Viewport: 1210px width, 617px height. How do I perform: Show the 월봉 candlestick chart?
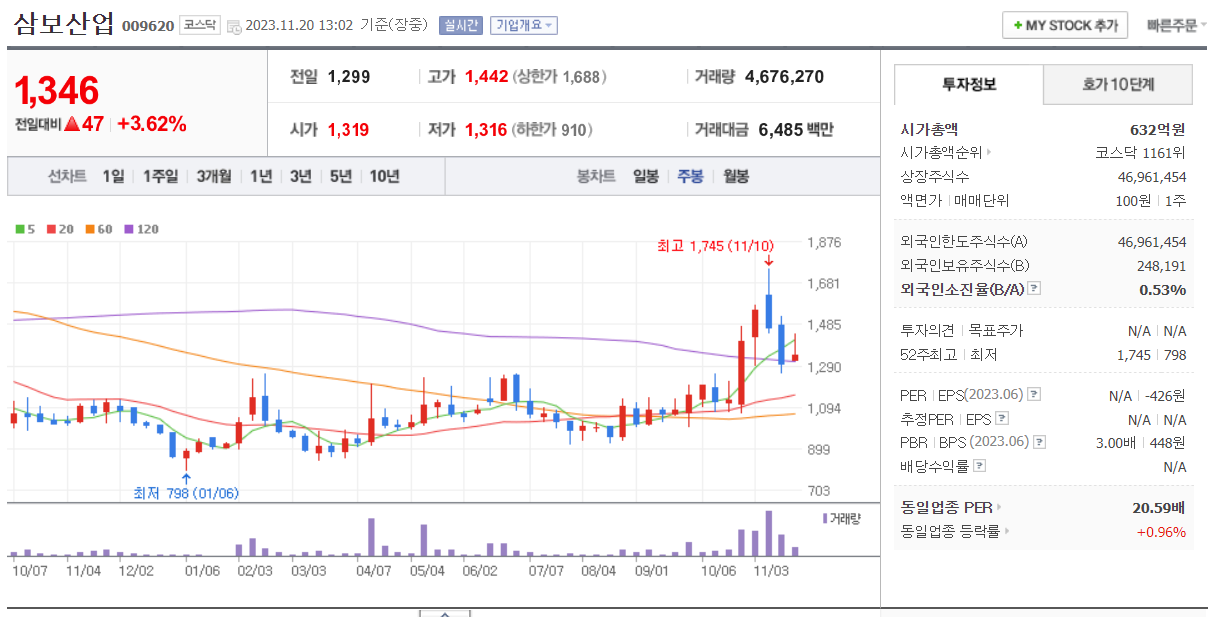coord(736,177)
